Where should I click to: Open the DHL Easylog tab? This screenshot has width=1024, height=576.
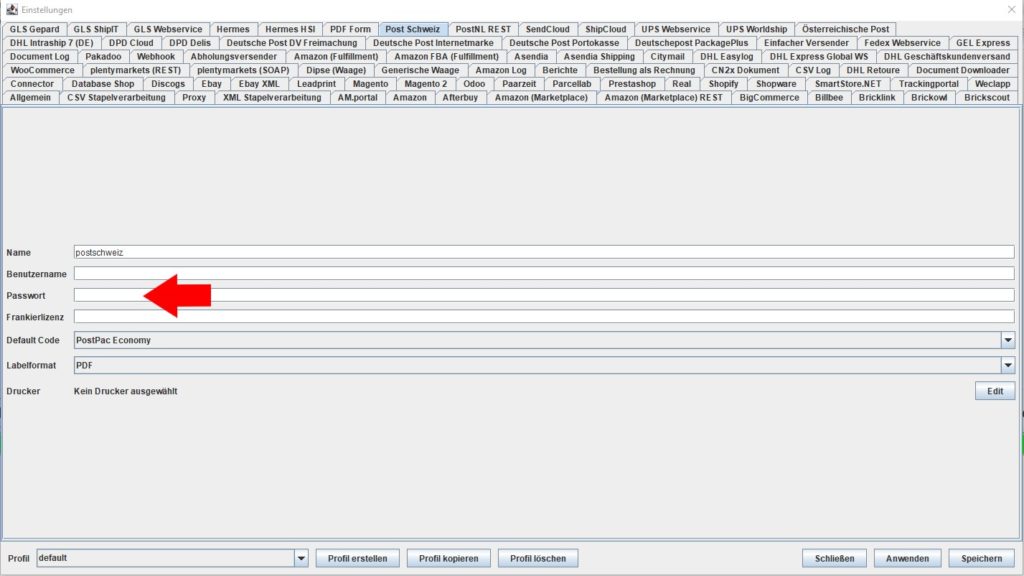click(x=726, y=57)
